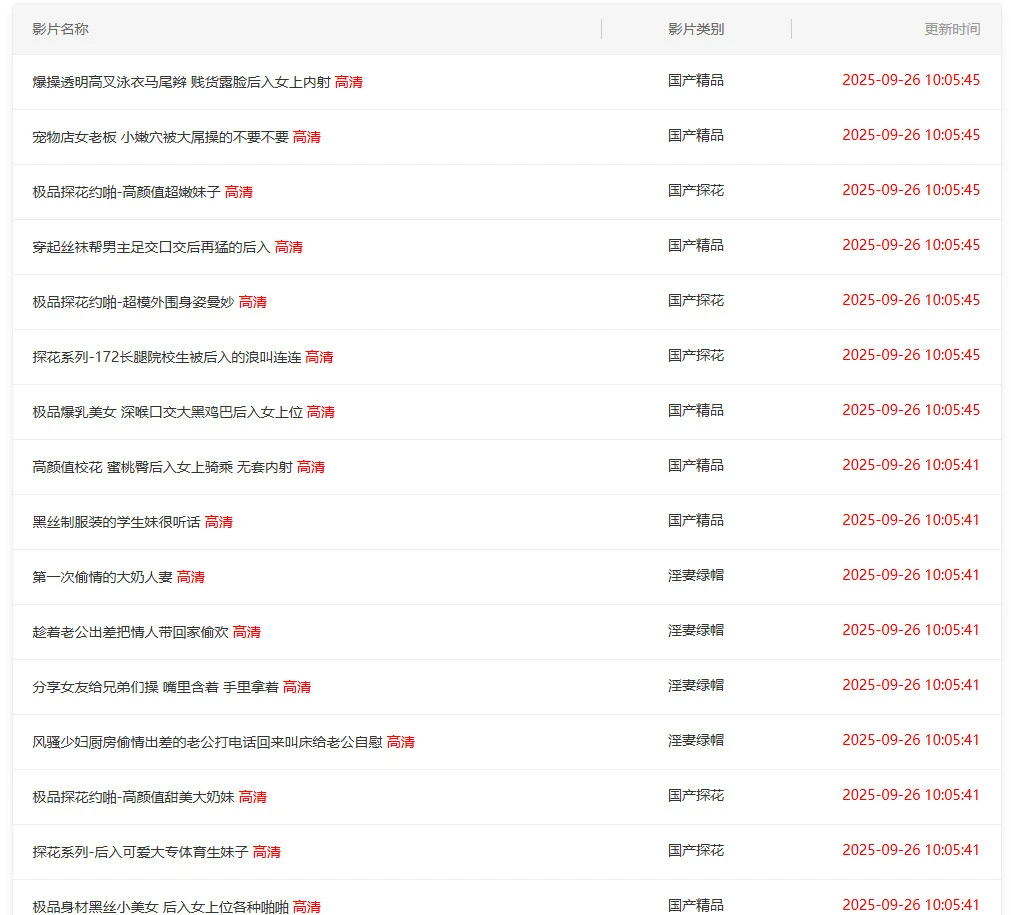Select 国产精品 category in the last visible row
The width and height of the screenshot is (1011, 915).
click(x=695, y=904)
